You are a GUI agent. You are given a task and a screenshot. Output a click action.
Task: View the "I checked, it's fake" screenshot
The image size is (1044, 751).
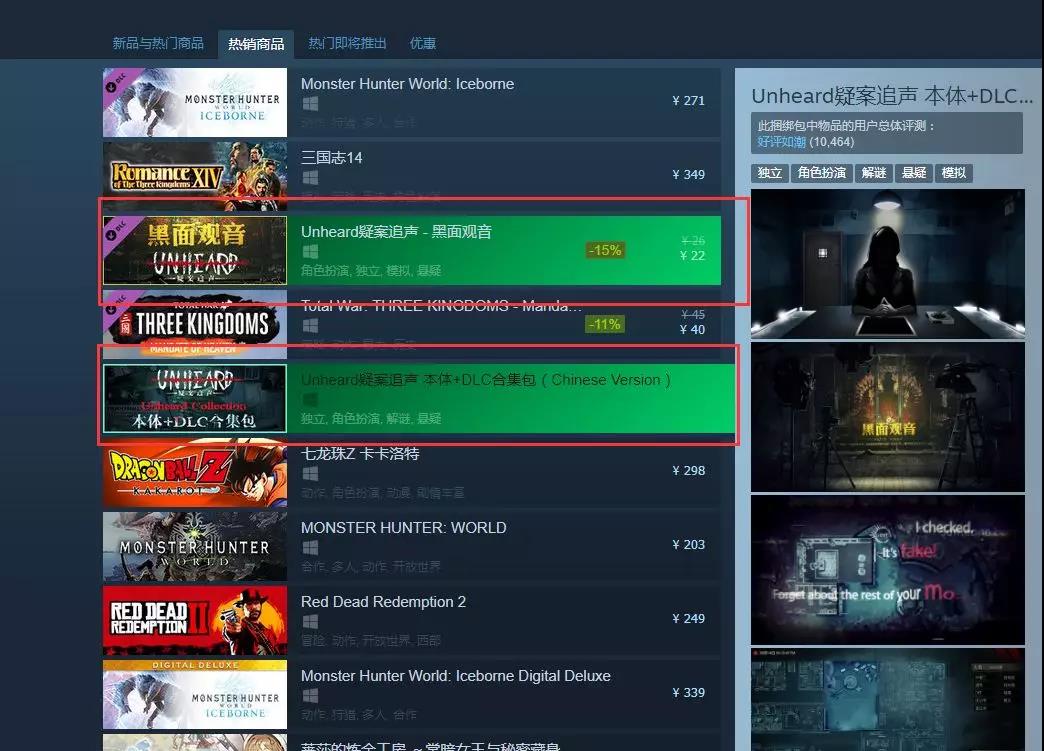coord(888,570)
